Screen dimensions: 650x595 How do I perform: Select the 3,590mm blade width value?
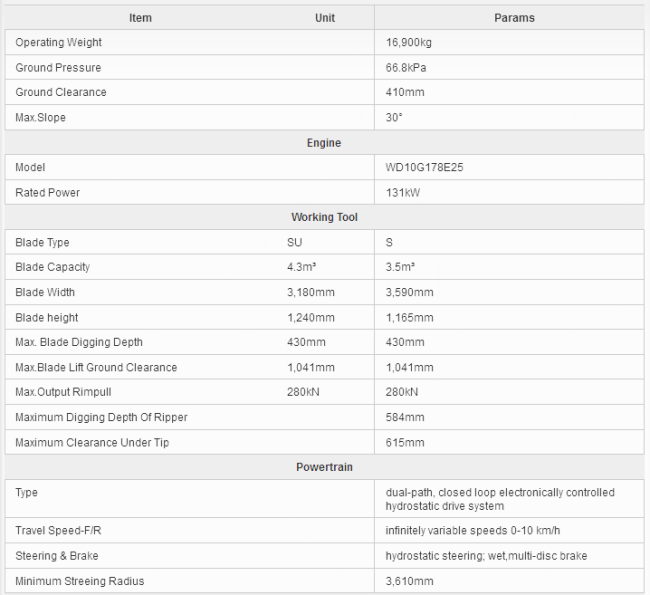[x=409, y=293]
